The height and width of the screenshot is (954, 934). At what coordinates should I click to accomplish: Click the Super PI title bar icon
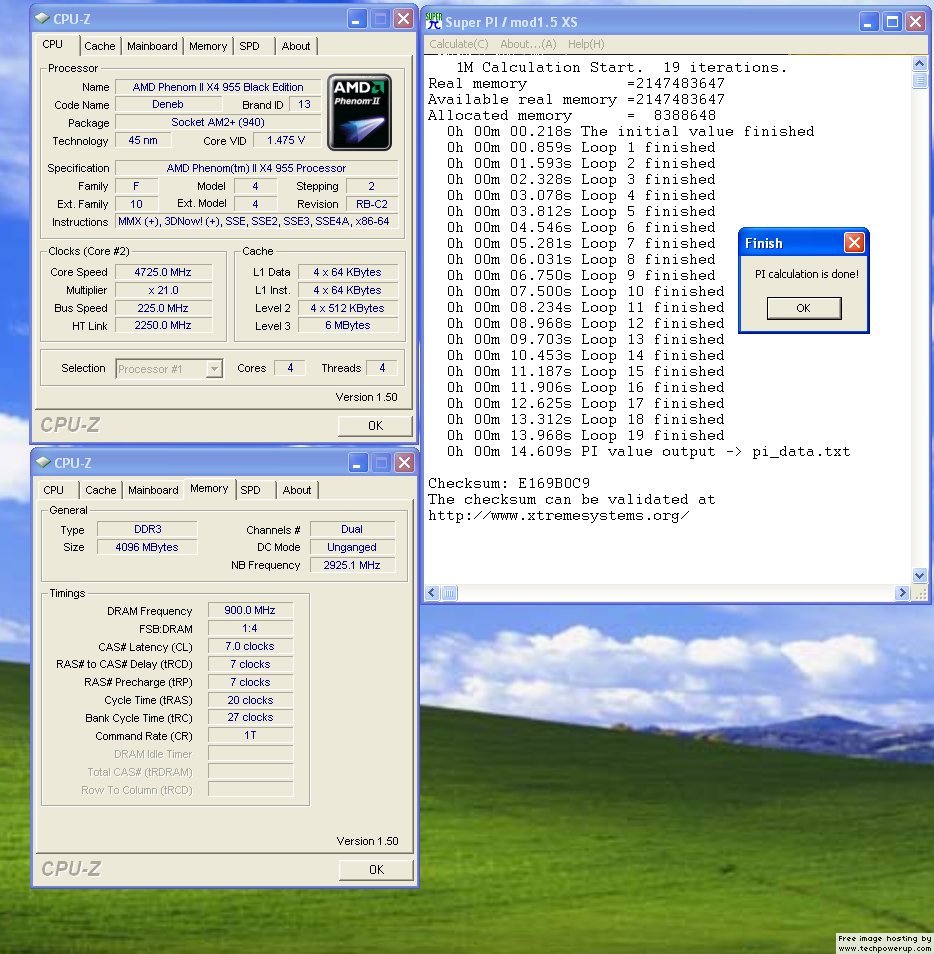pos(434,21)
